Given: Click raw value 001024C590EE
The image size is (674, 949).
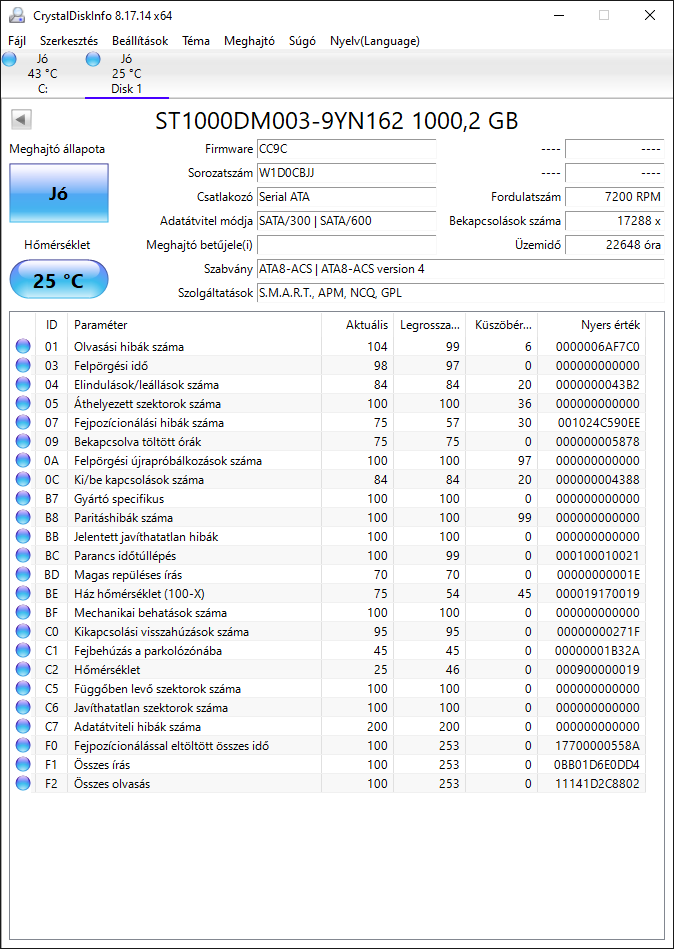Looking at the screenshot, I should point(598,422).
